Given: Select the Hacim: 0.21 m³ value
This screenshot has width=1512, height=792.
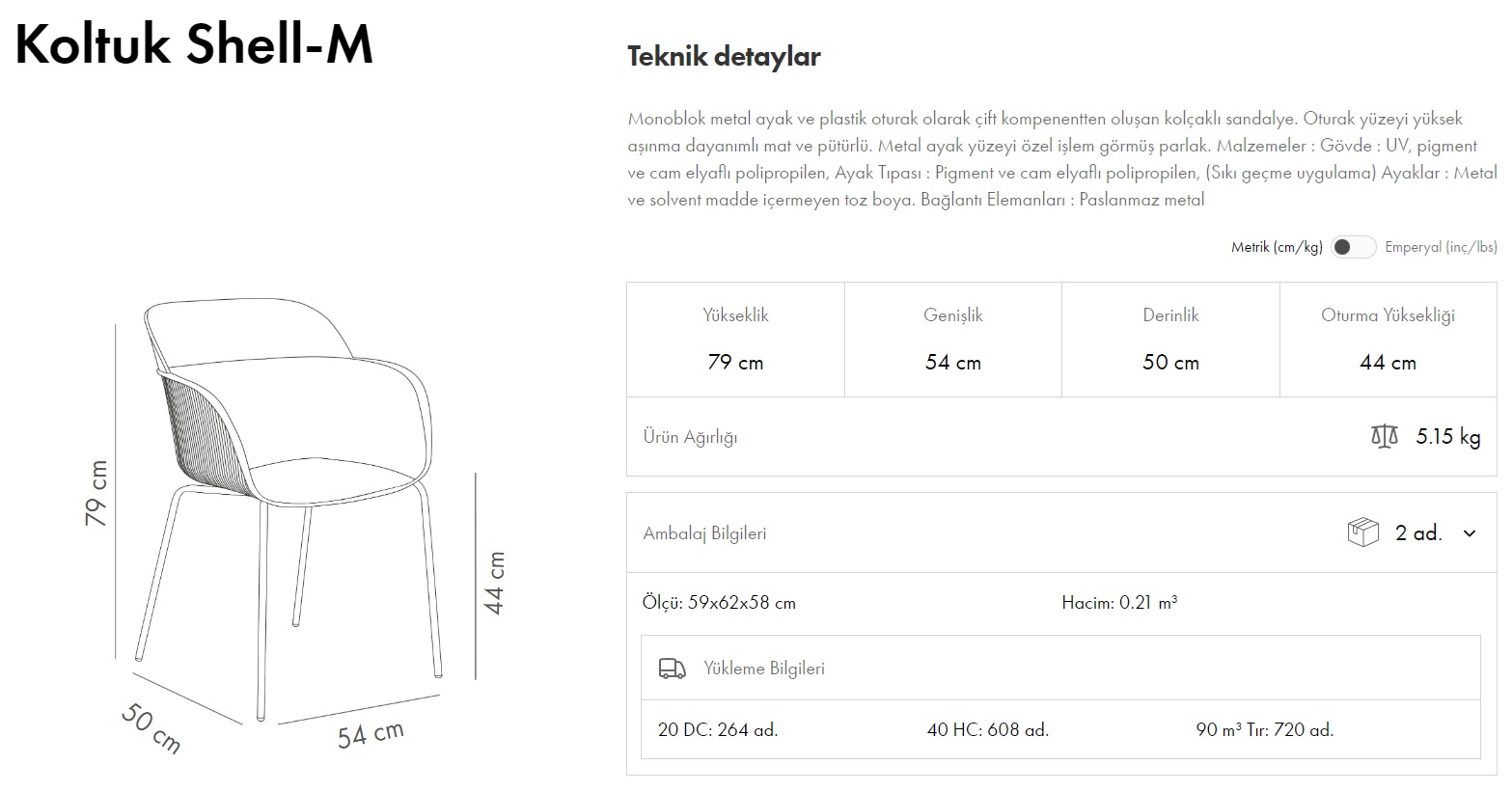Looking at the screenshot, I should coord(1119,601).
